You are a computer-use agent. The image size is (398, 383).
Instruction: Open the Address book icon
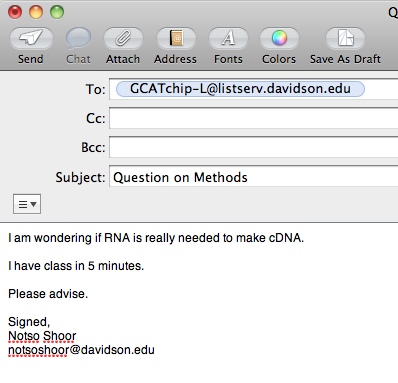[176, 38]
